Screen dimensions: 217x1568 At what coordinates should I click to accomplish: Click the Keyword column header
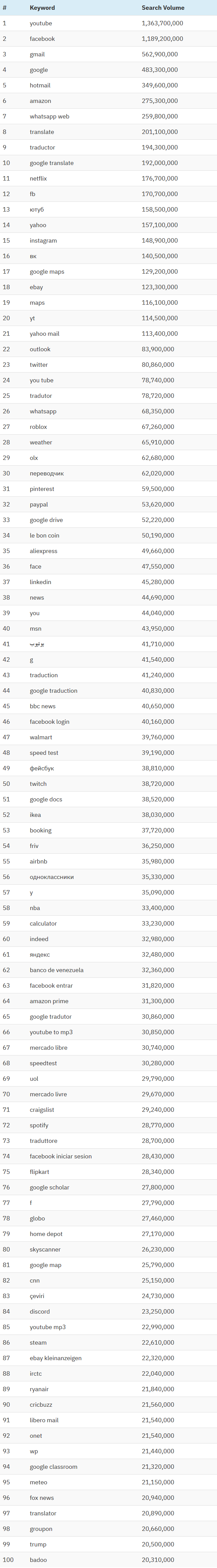tap(42, 8)
